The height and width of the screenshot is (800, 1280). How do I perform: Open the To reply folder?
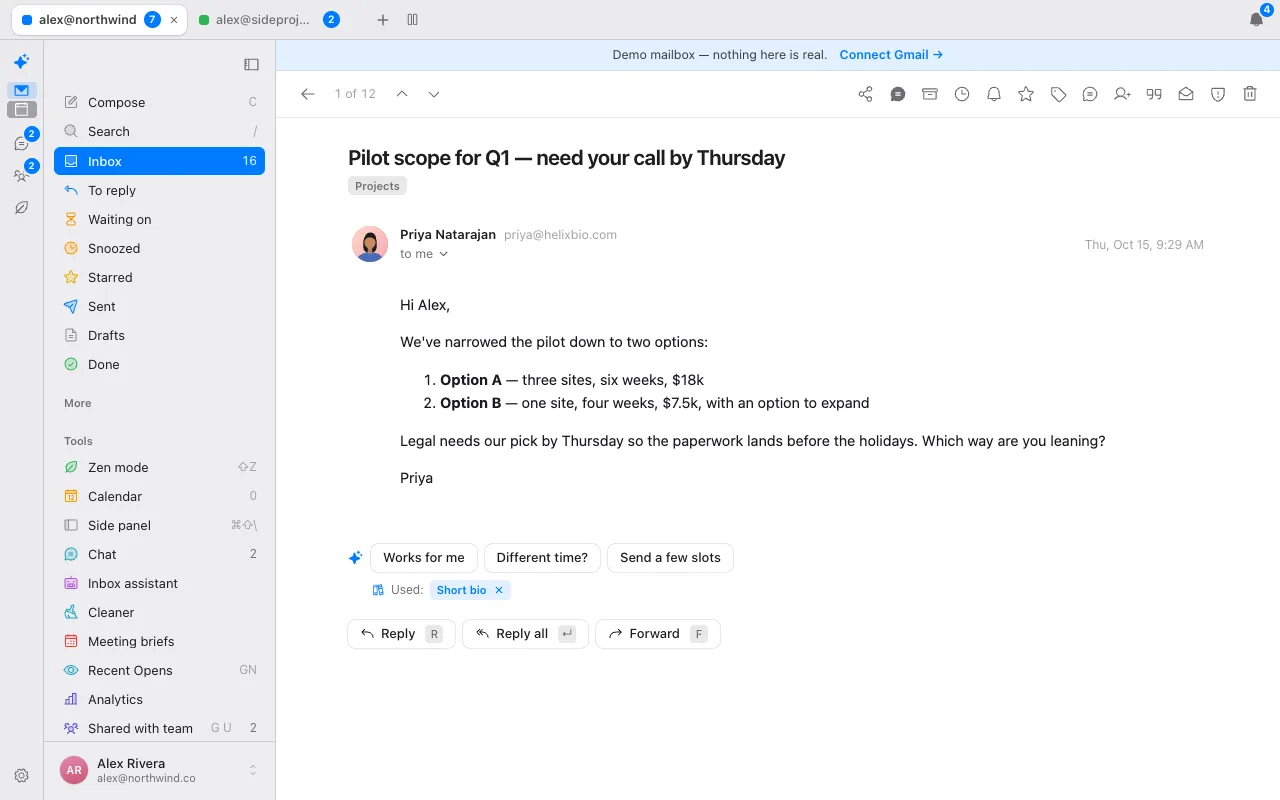[160, 190]
